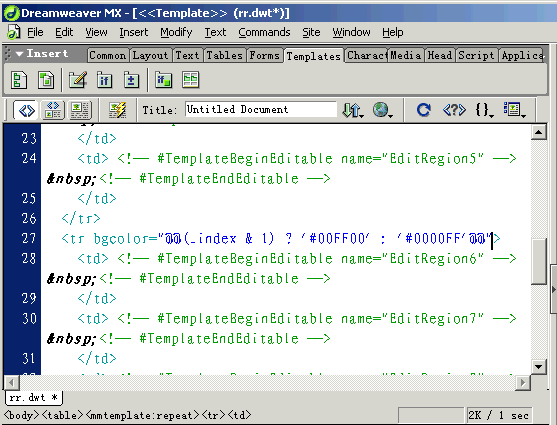
Task: Click the vertical scrollbar thumb
Action: click(539, 262)
